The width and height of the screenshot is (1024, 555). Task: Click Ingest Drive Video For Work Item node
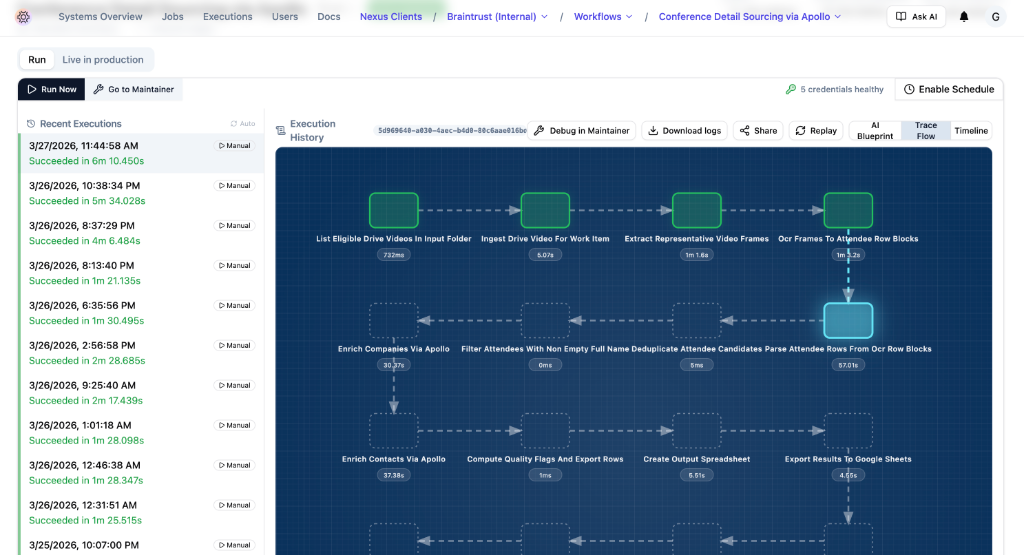(x=545, y=210)
